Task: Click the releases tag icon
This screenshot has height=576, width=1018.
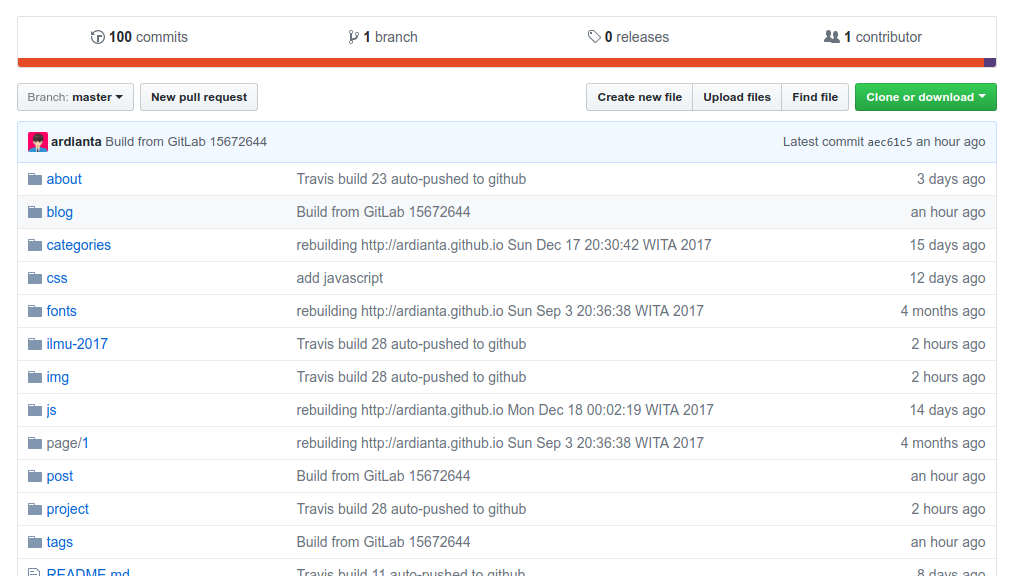Action: pyautogui.click(x=594, y=36)
